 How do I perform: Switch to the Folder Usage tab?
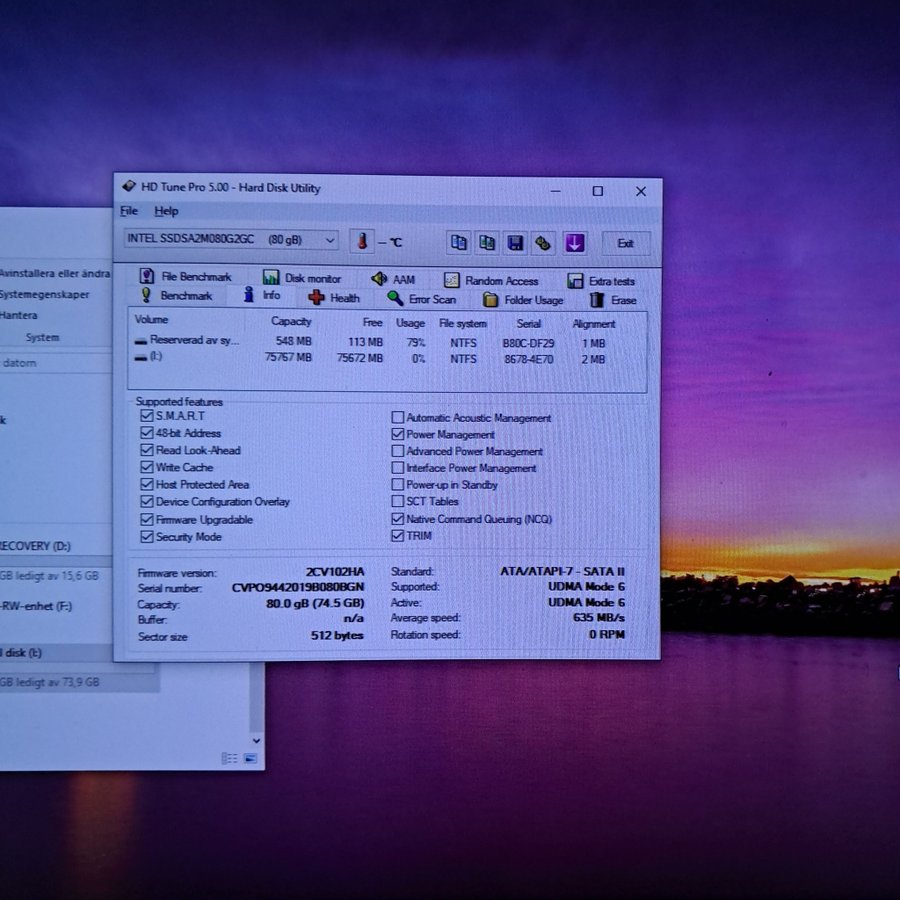click(x=523, y=300)
